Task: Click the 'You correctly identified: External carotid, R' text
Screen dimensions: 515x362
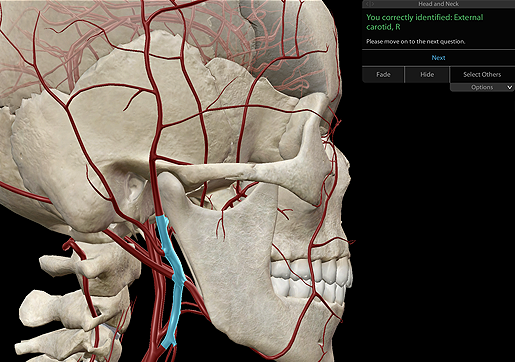Action: (x=424, y=22)
